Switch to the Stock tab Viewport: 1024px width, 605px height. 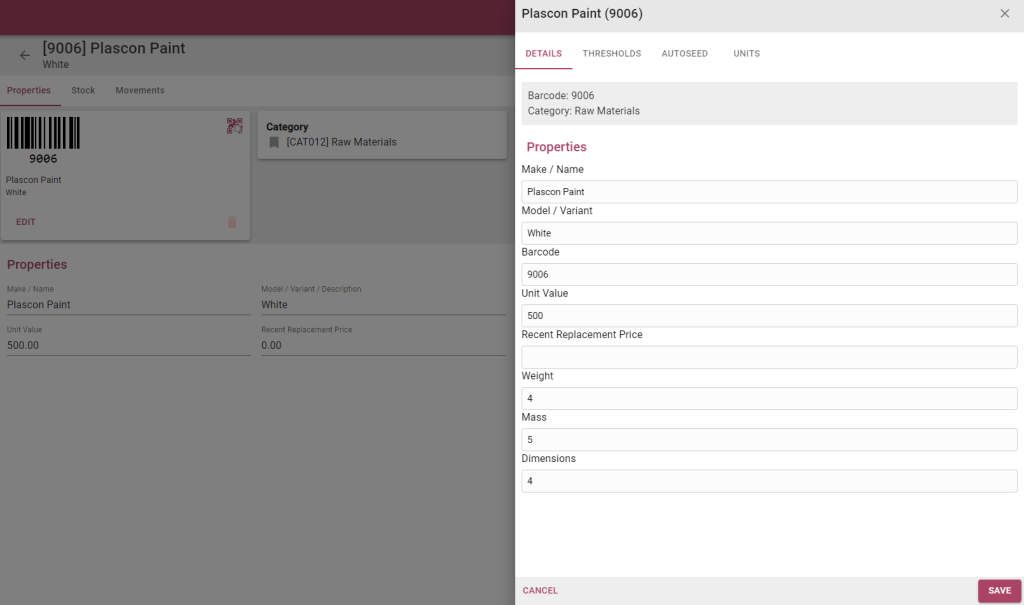click(83, 90)
